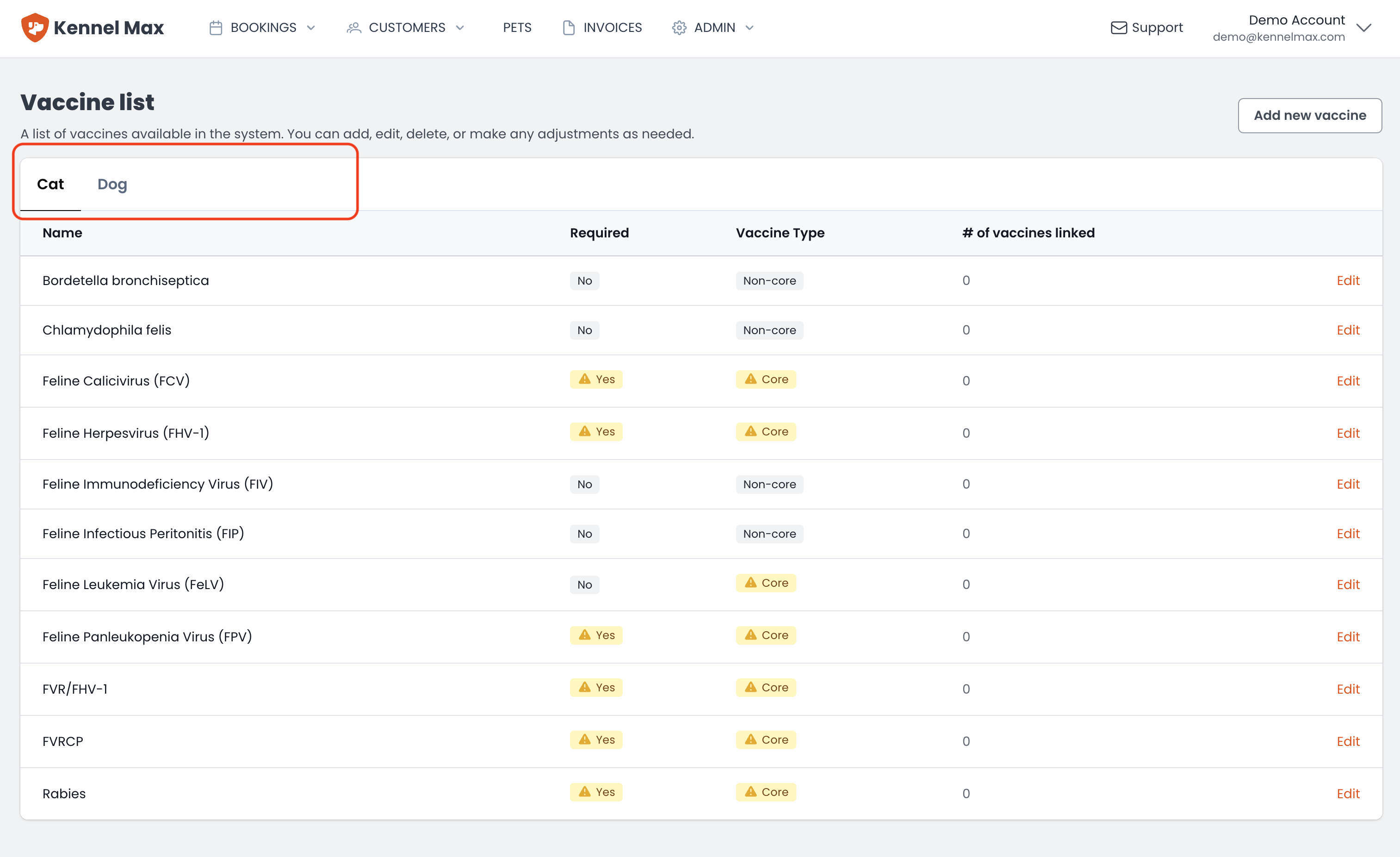
Task: Click the Rabies Yes warning icon
Action: point(585,792)
